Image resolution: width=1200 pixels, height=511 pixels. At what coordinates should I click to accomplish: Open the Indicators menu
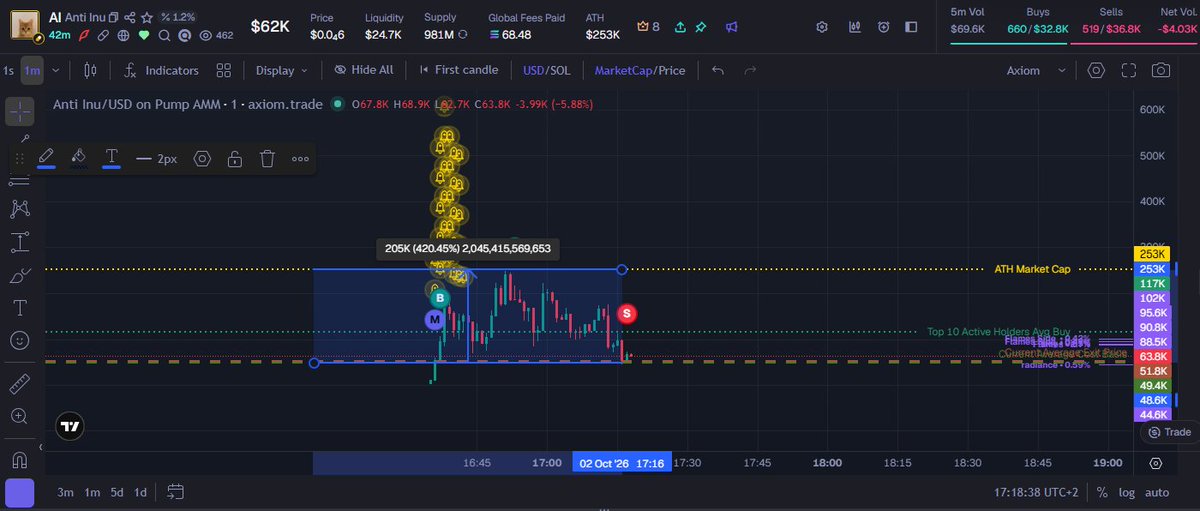161,70
